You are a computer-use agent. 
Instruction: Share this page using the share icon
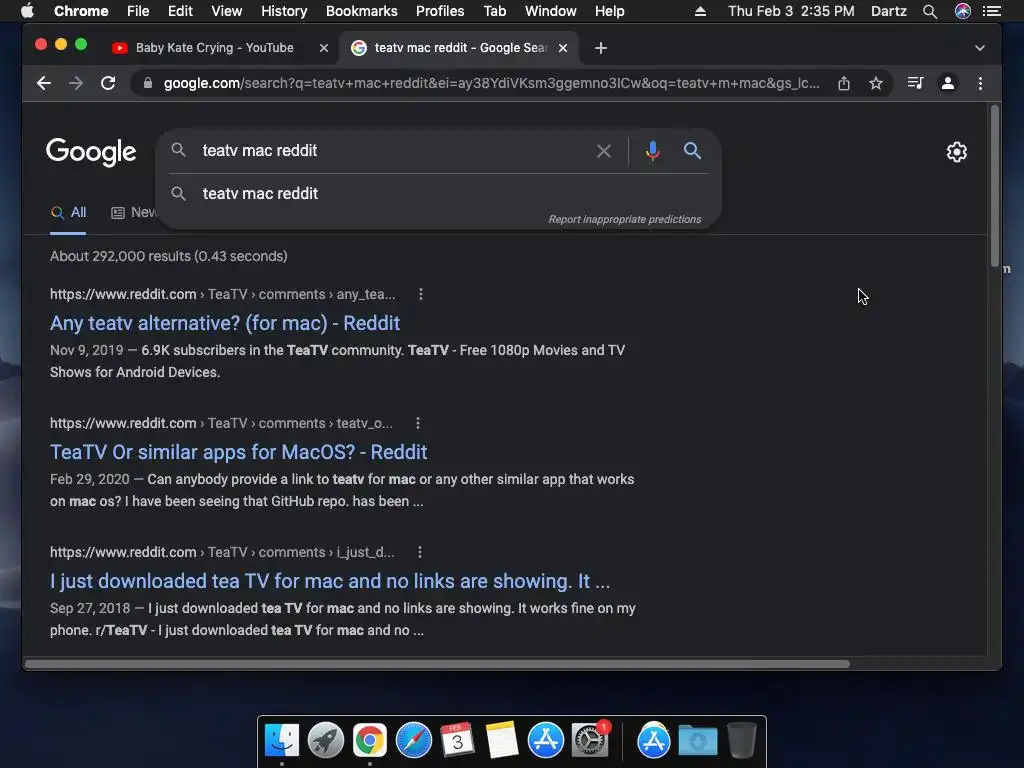844,83
